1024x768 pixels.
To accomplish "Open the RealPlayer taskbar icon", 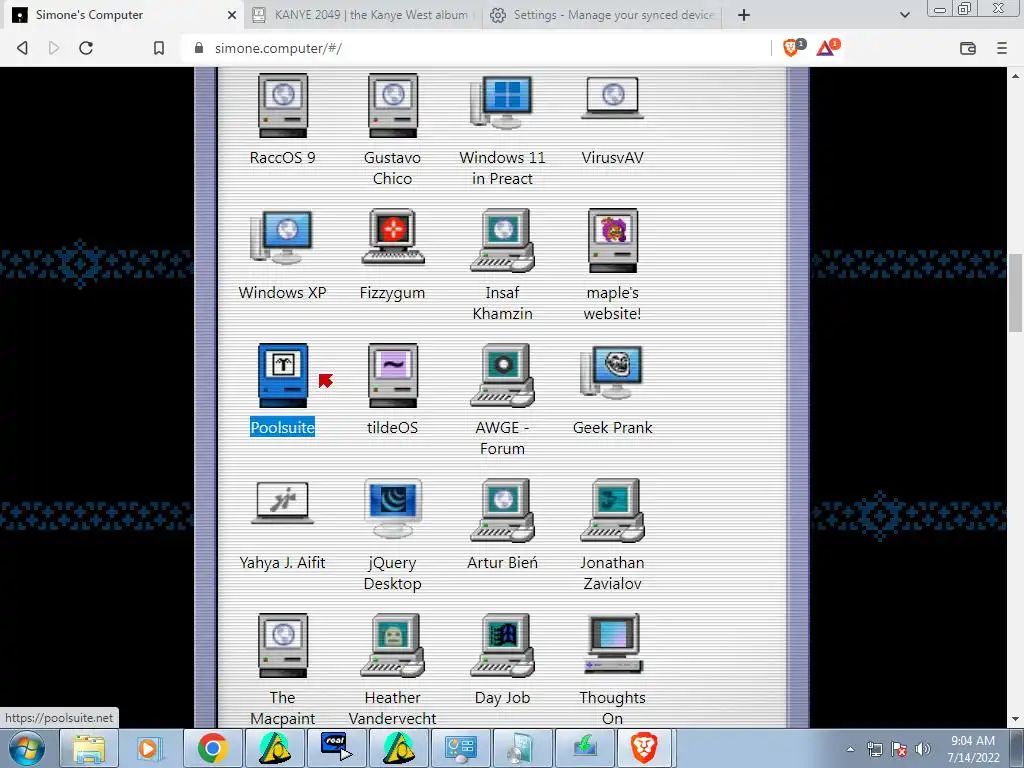I will (x=336, y=748).
